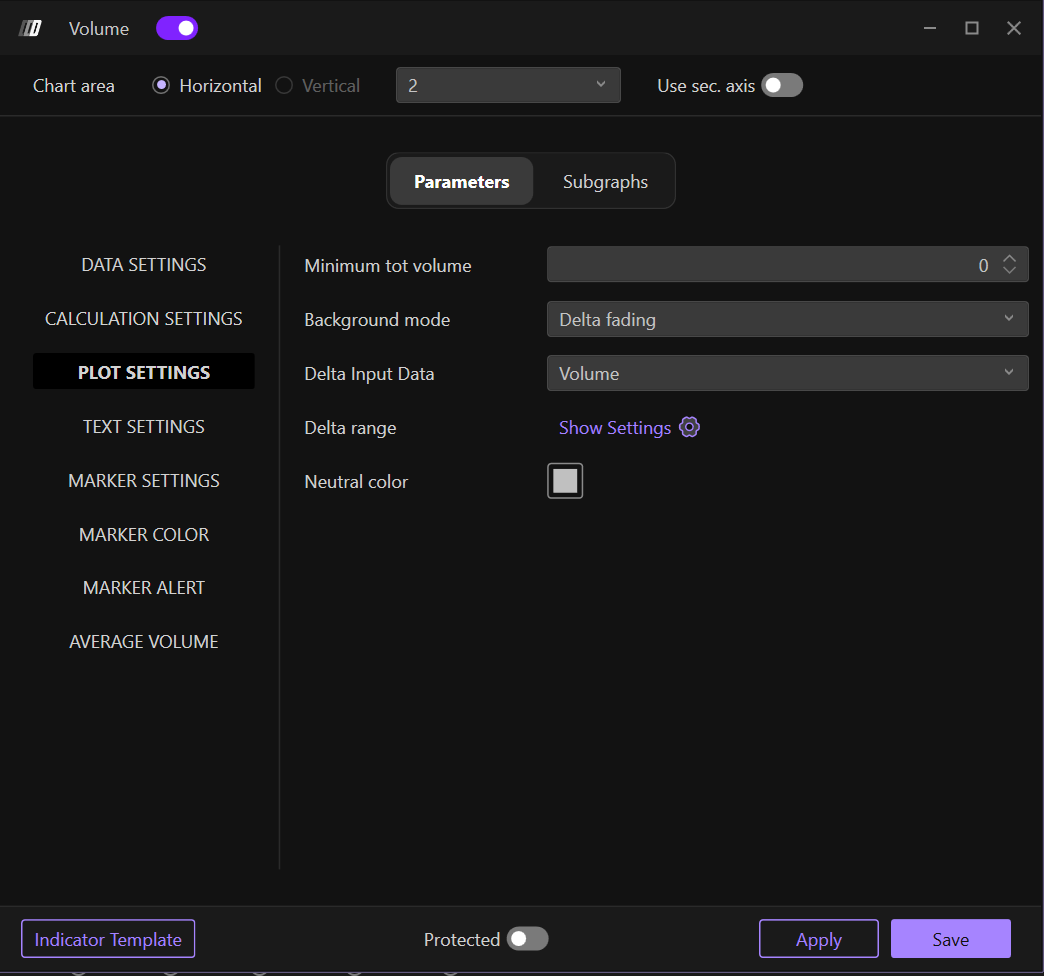Toggle the Volume indicator switch off

point(177,28)
